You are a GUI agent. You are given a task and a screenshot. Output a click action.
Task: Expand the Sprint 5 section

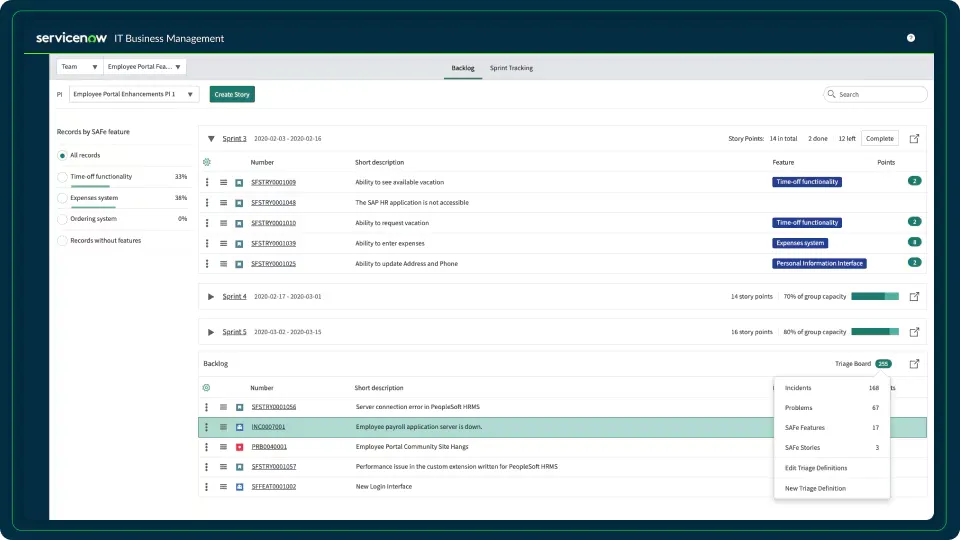(x=211, y=332)
